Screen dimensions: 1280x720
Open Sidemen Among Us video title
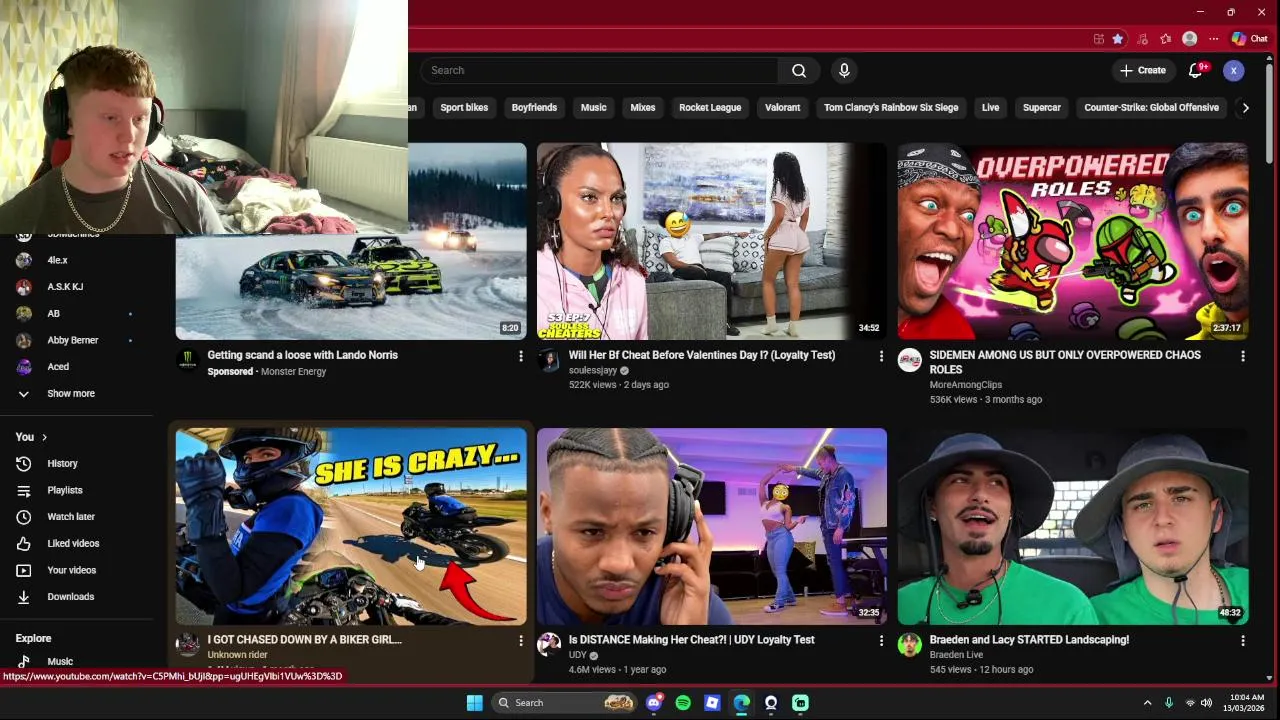pos(1065,362)
